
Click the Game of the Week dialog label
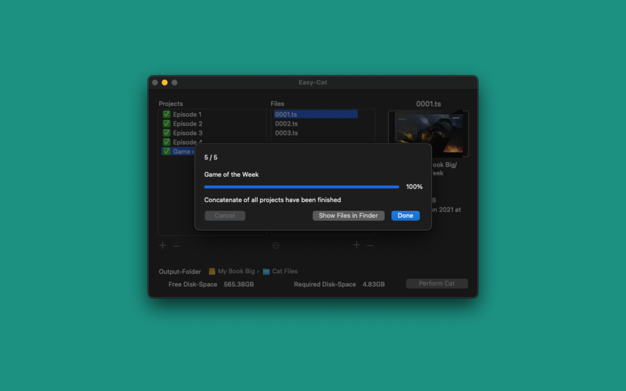[231, 175]
